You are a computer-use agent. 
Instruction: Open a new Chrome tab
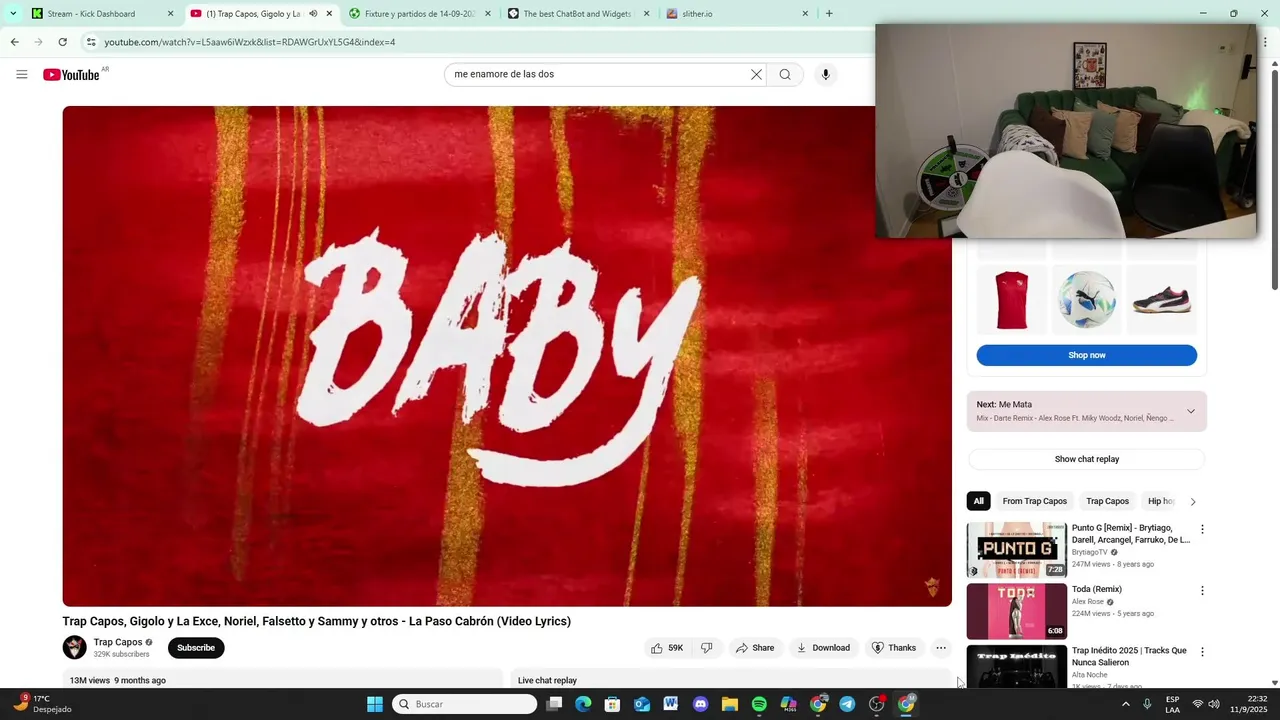(x=829, y=14)
